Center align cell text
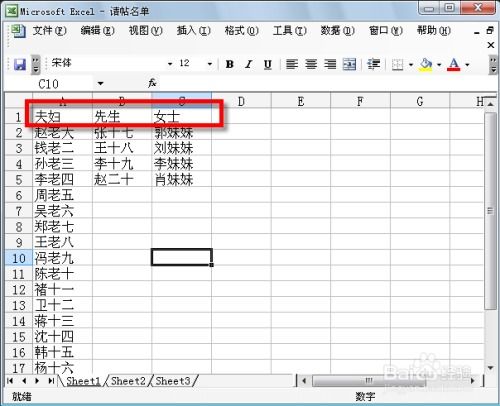Image resolution: width=500 pixels, height=406 pixels. [311, 64]
